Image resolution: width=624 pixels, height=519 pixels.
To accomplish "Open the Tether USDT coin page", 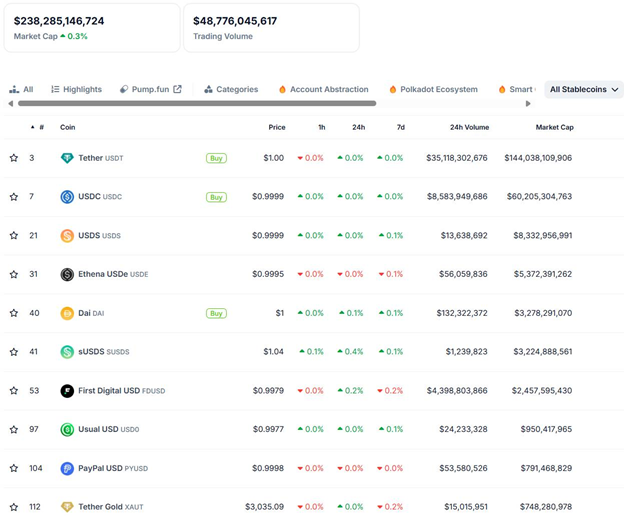I will pos(101,158).
